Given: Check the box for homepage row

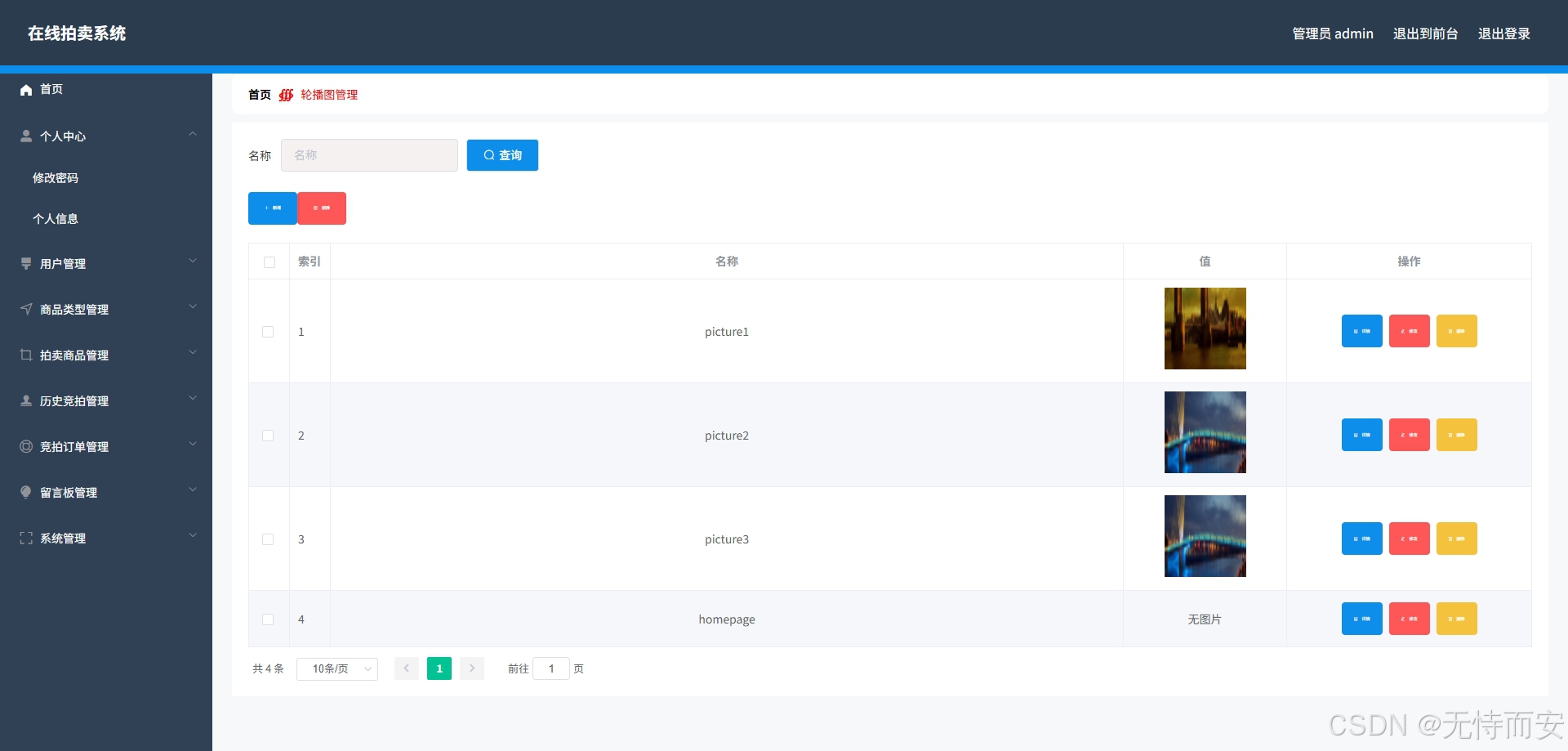Looking at the screenshot, I should pos(268,619).
